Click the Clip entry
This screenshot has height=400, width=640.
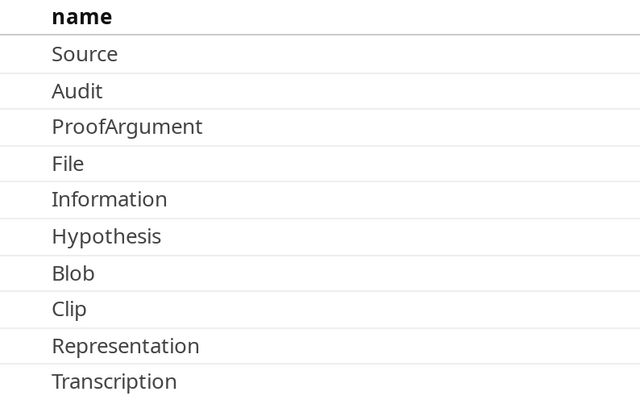(69, 309)
